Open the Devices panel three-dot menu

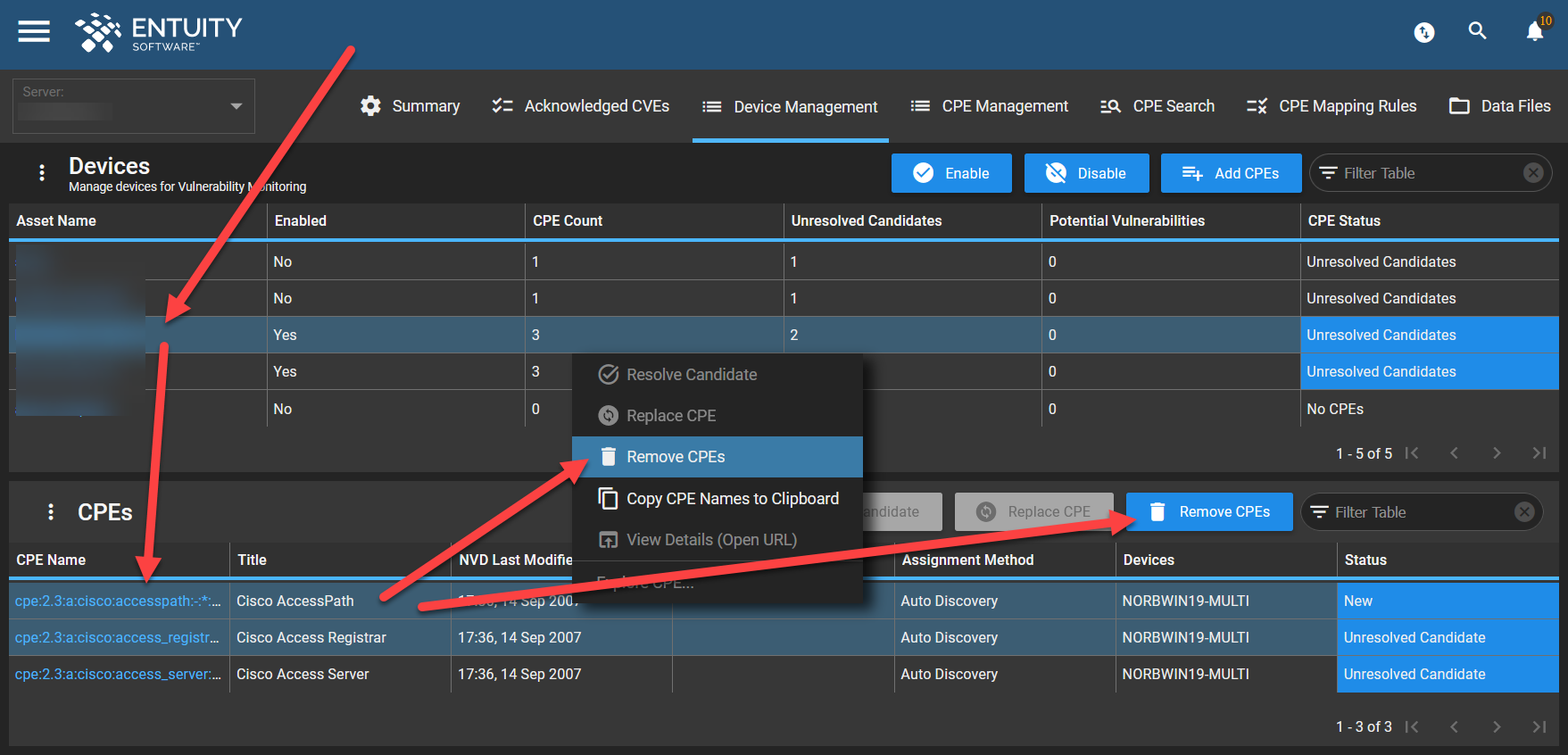42,172
